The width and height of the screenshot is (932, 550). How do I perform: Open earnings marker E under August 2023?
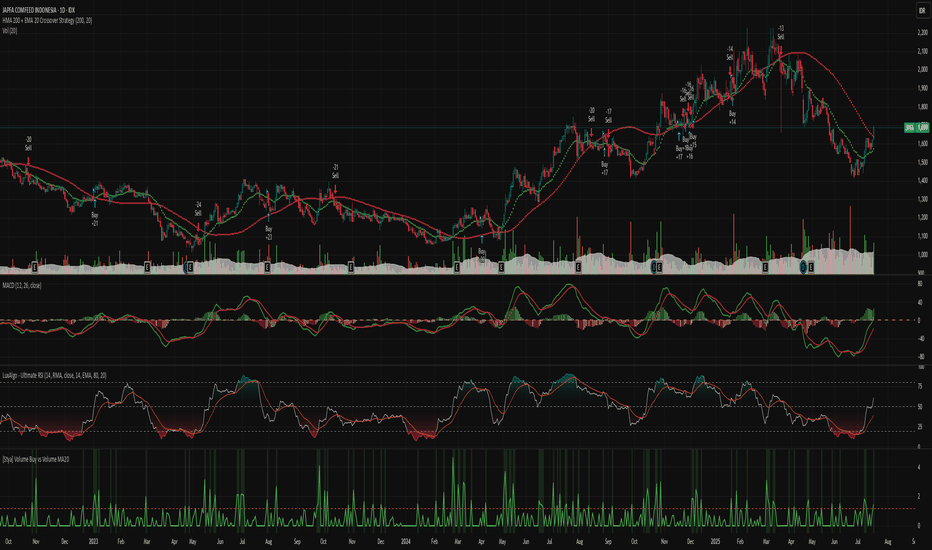(x=267, y=268)
